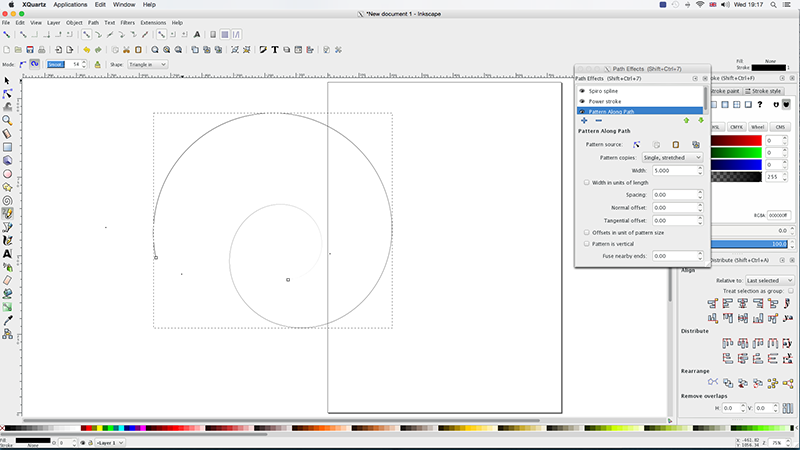Toggle visibility of Power stroke effect
This screenshot has width=800, height=450.
(x=582, y=102)
